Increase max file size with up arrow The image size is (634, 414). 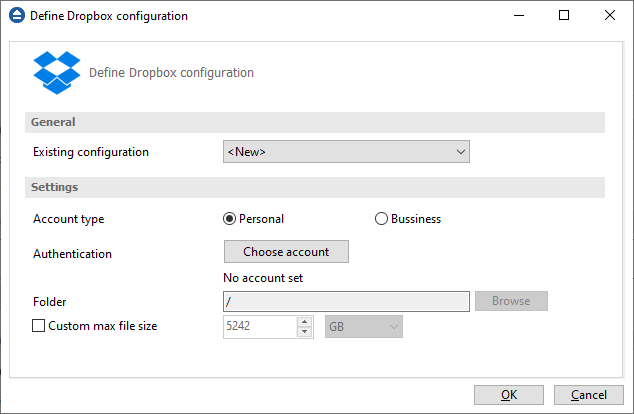304,322
